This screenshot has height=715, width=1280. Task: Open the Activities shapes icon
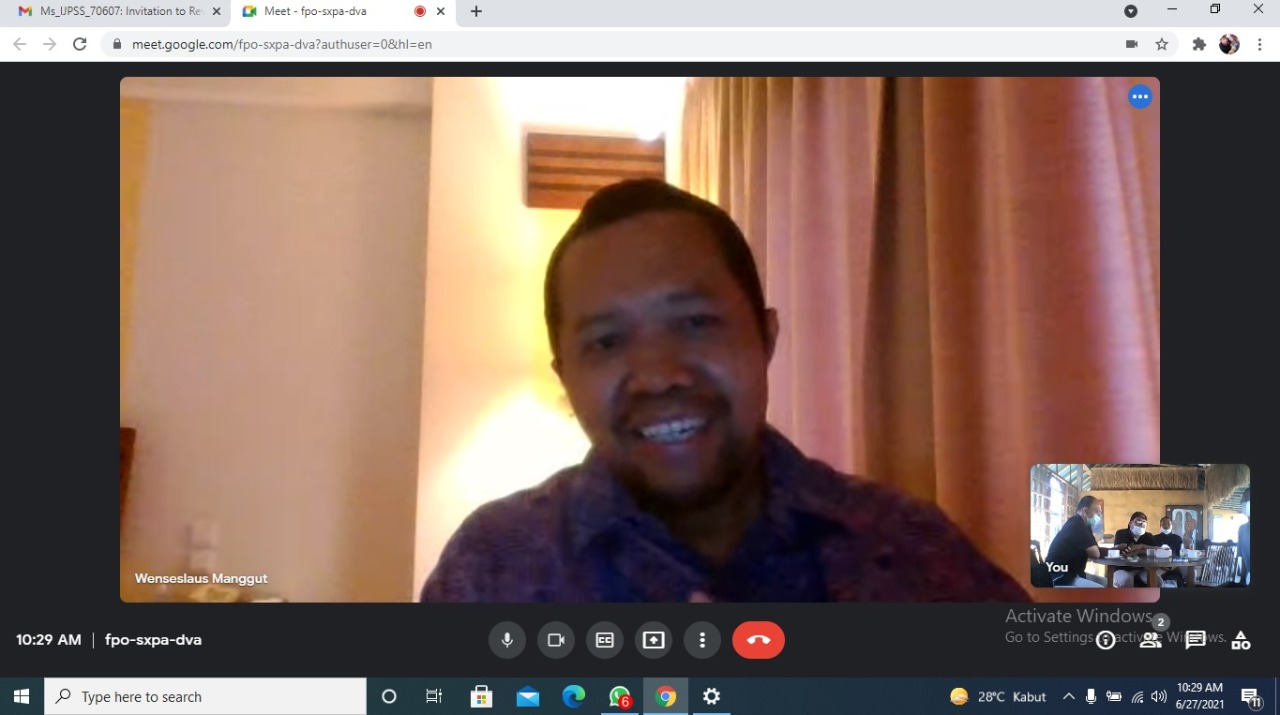click(x=1241, y=640)
